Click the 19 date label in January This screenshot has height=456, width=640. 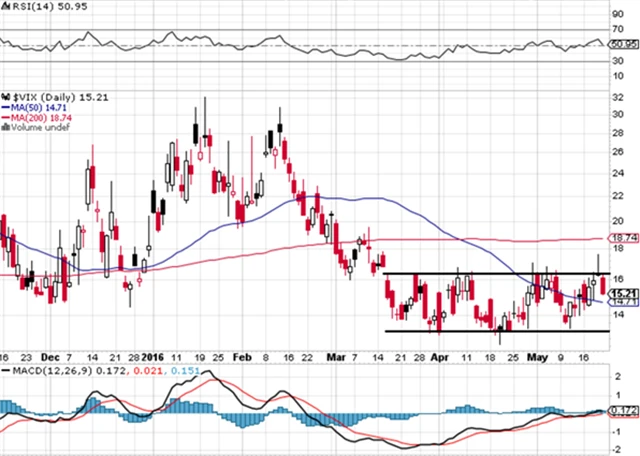200,358
